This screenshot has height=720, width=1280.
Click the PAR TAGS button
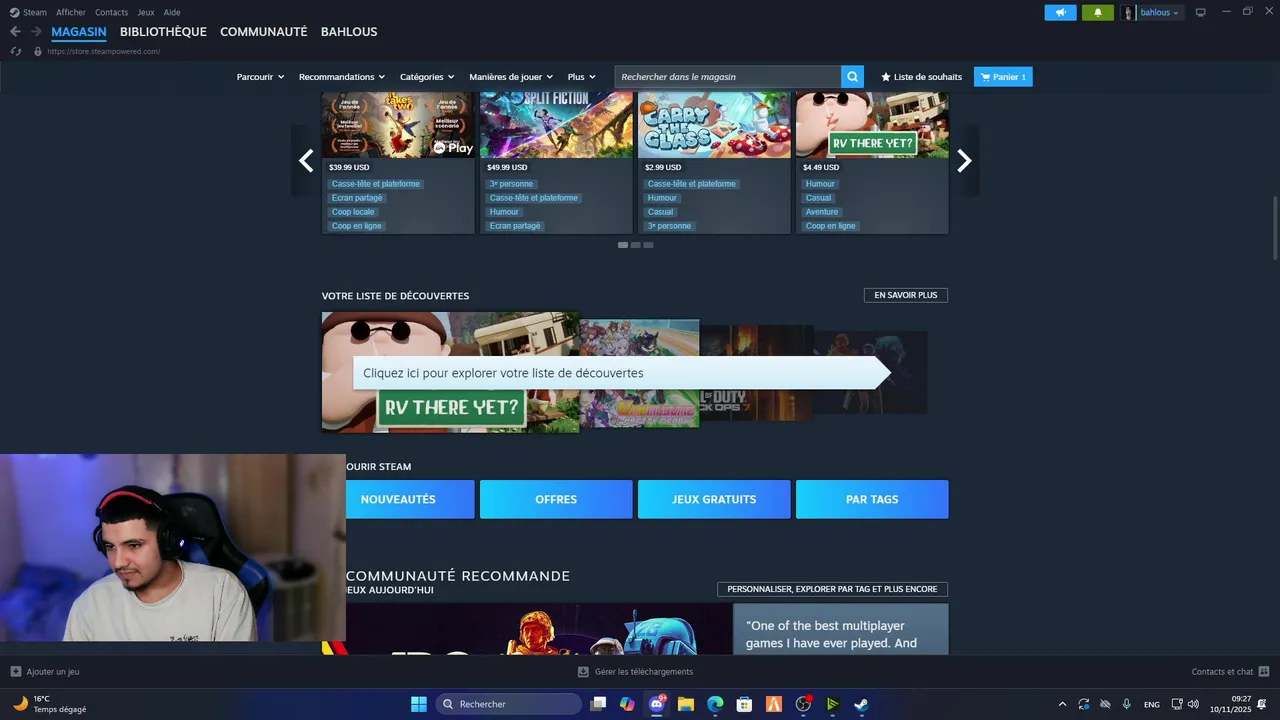[x=872, y=499]
